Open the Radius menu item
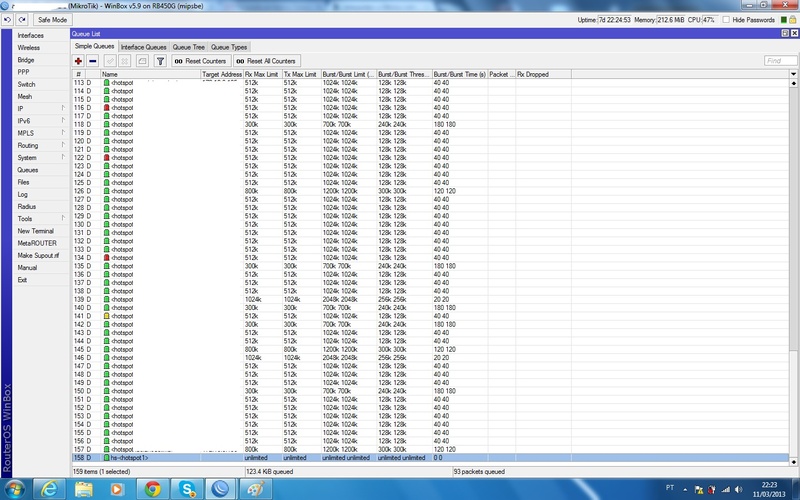The width and height of the screenshot is (800, 500). pos(27,207)
